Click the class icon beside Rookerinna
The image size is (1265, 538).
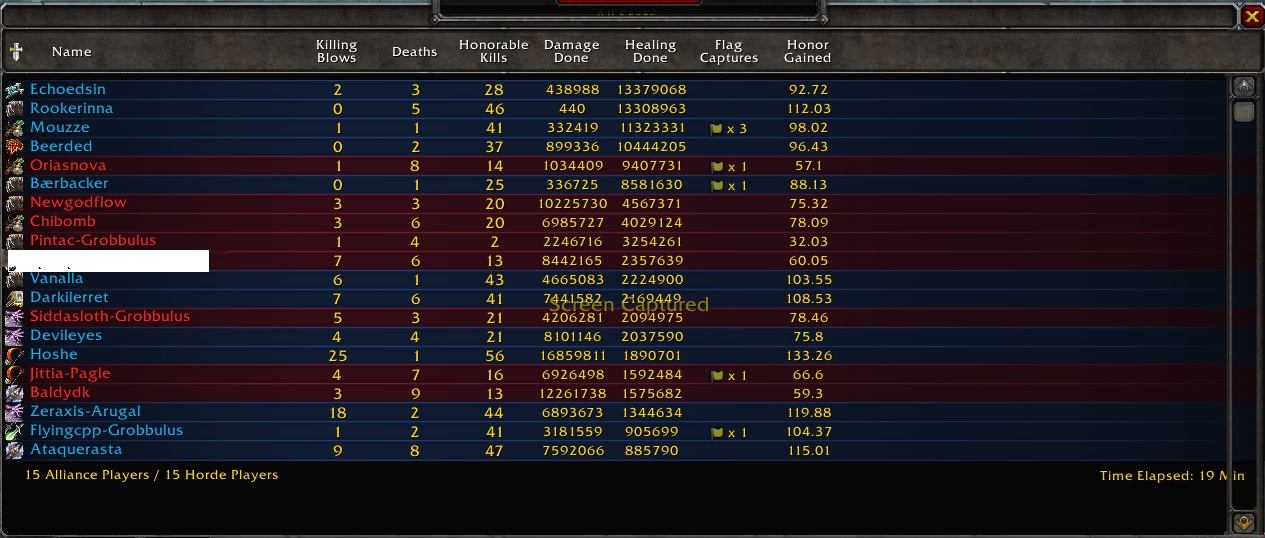14,109
